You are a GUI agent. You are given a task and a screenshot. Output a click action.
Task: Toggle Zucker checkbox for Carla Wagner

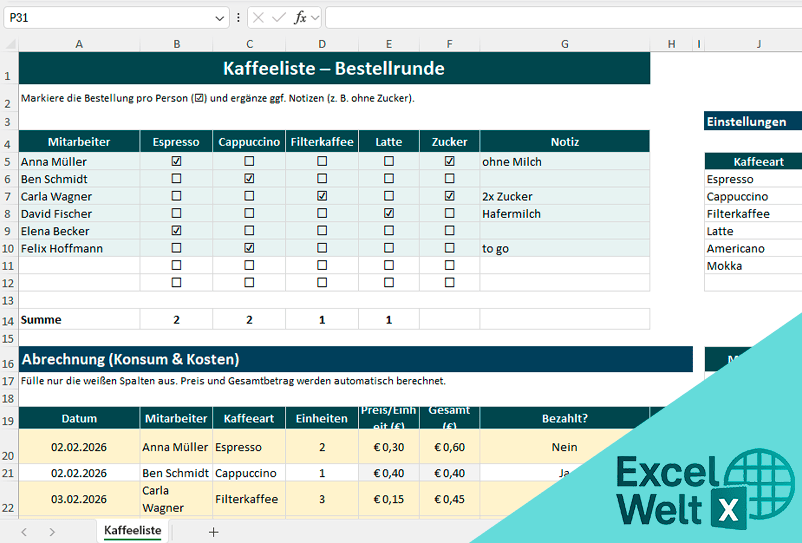pos(450,196)
